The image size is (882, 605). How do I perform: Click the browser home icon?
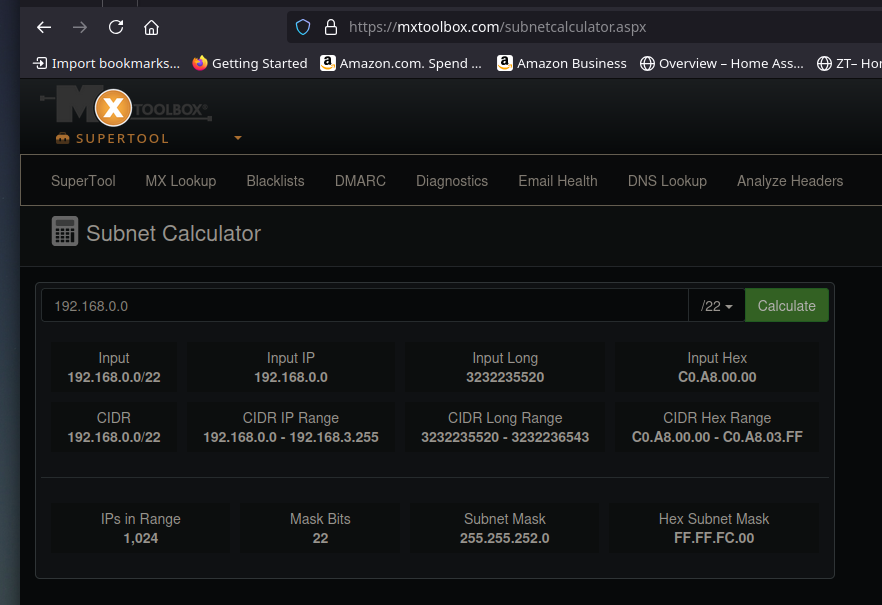click(151, 27)
